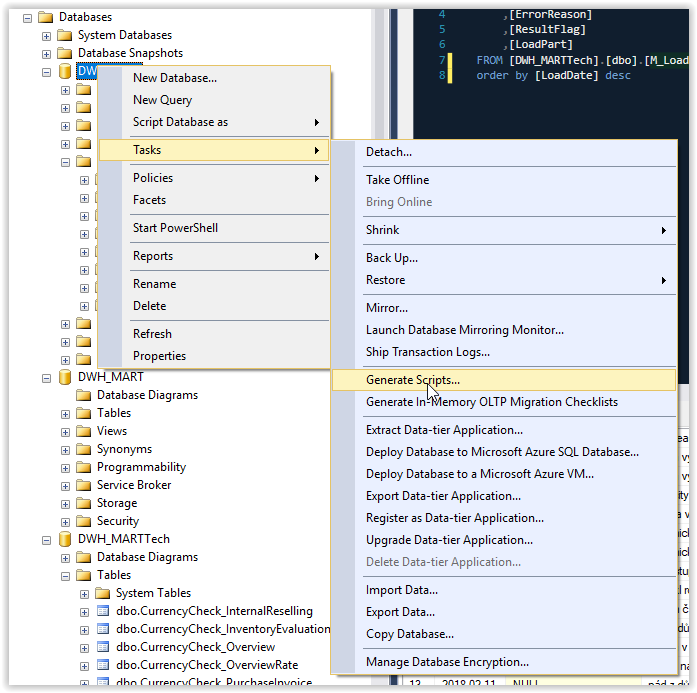
Task: Choose Deploy Database to Microsoft Azure SQL Database
Action: [504, 452]
